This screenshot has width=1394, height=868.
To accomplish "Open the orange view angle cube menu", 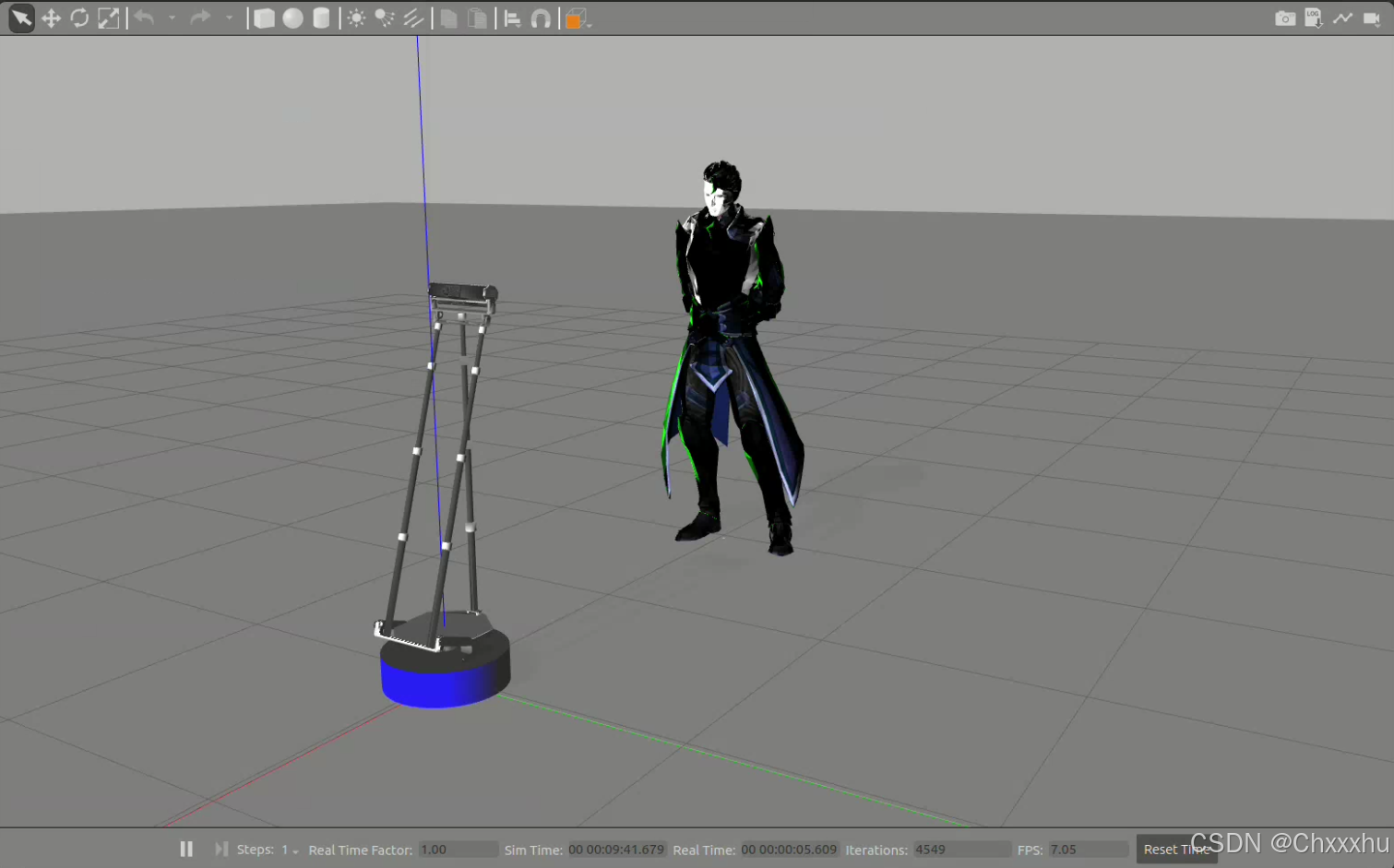I will pos(576,18).
